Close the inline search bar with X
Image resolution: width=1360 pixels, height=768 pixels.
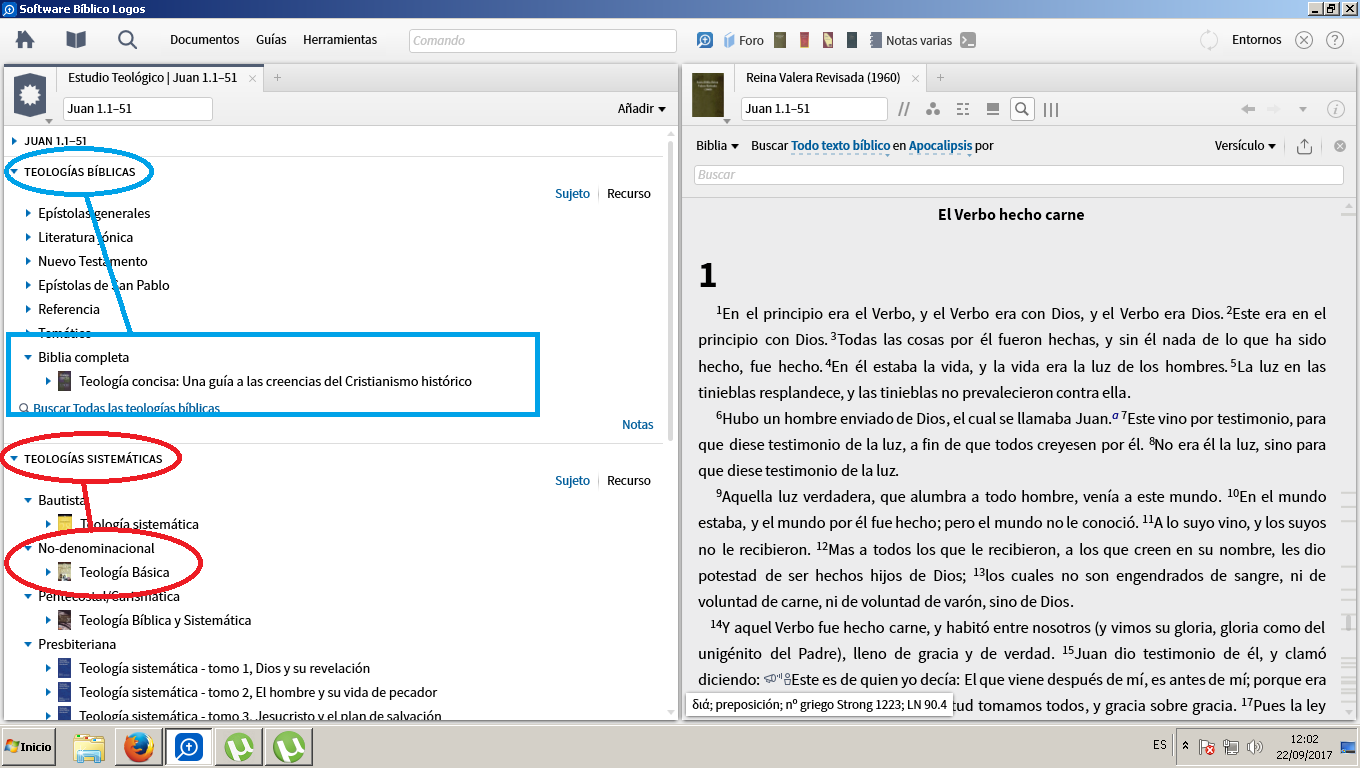(1340, 146)
